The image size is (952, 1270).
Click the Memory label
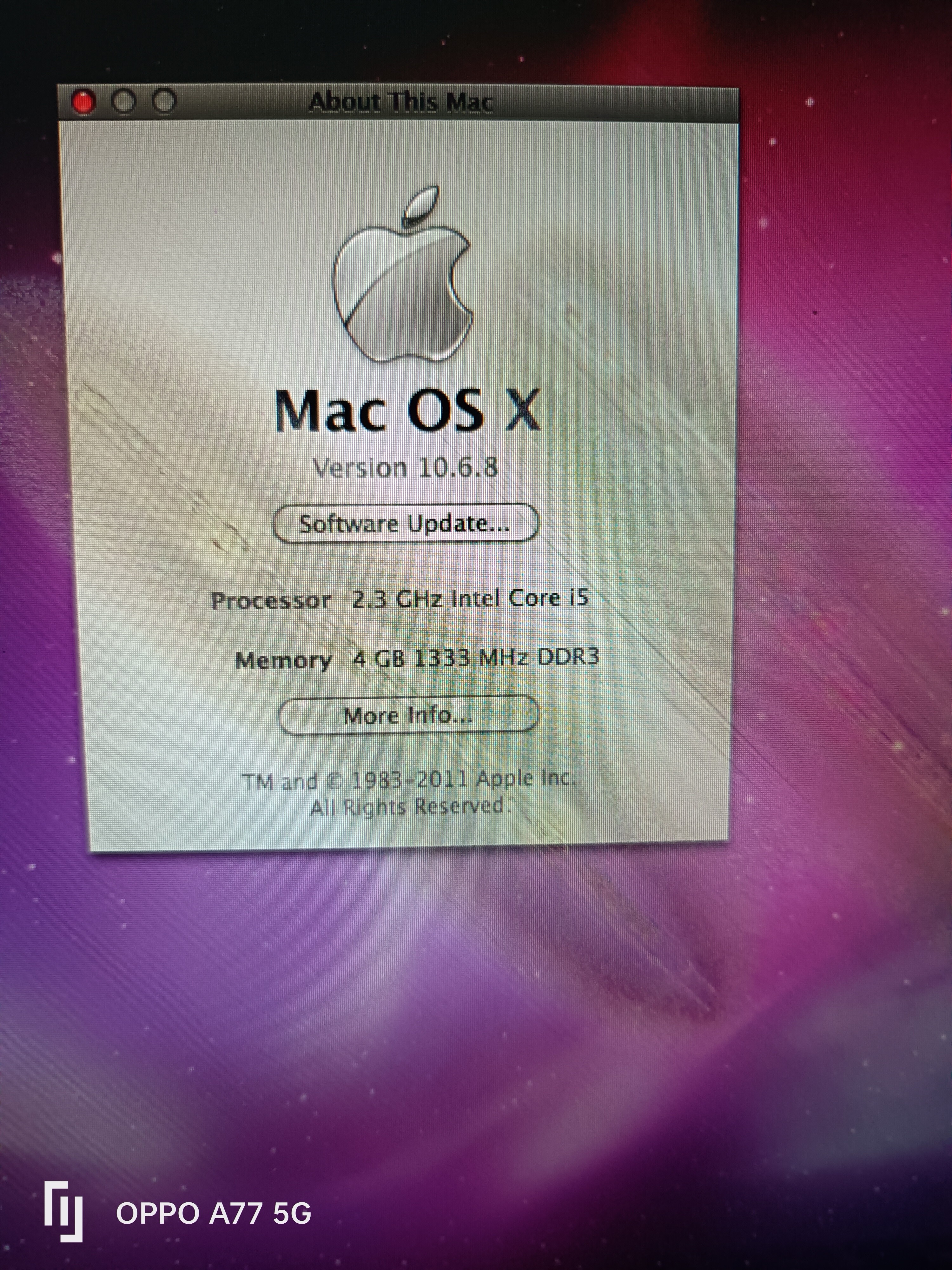283,660
